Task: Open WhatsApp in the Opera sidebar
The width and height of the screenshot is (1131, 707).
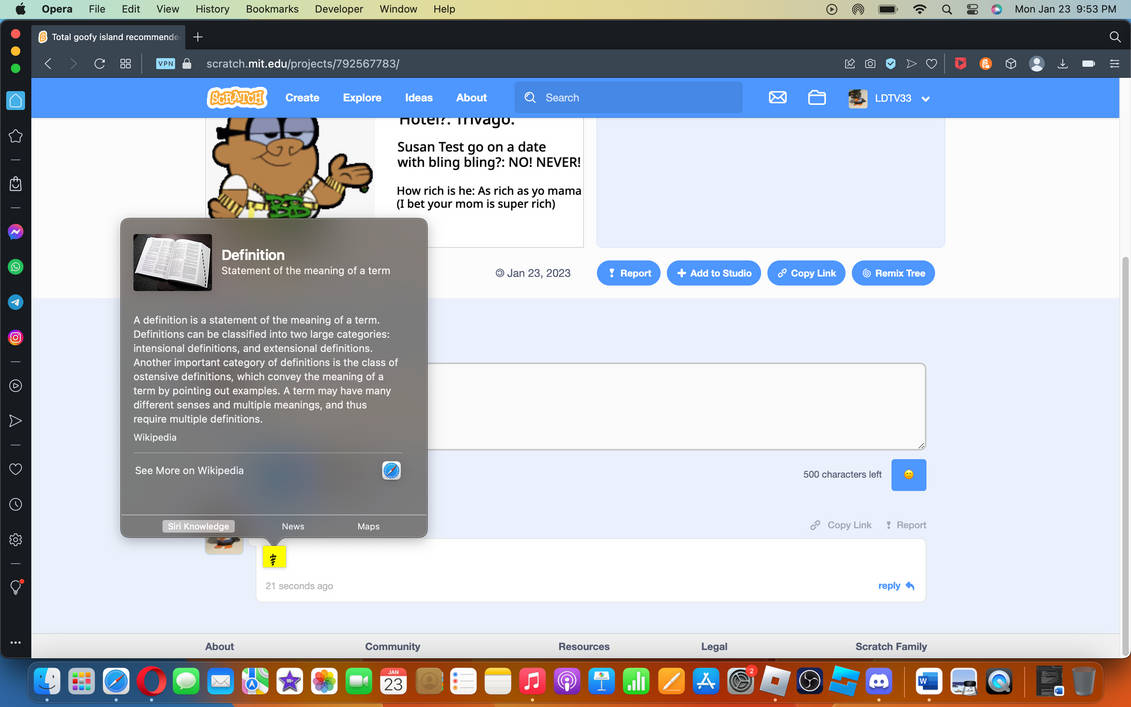Action: 15,267
